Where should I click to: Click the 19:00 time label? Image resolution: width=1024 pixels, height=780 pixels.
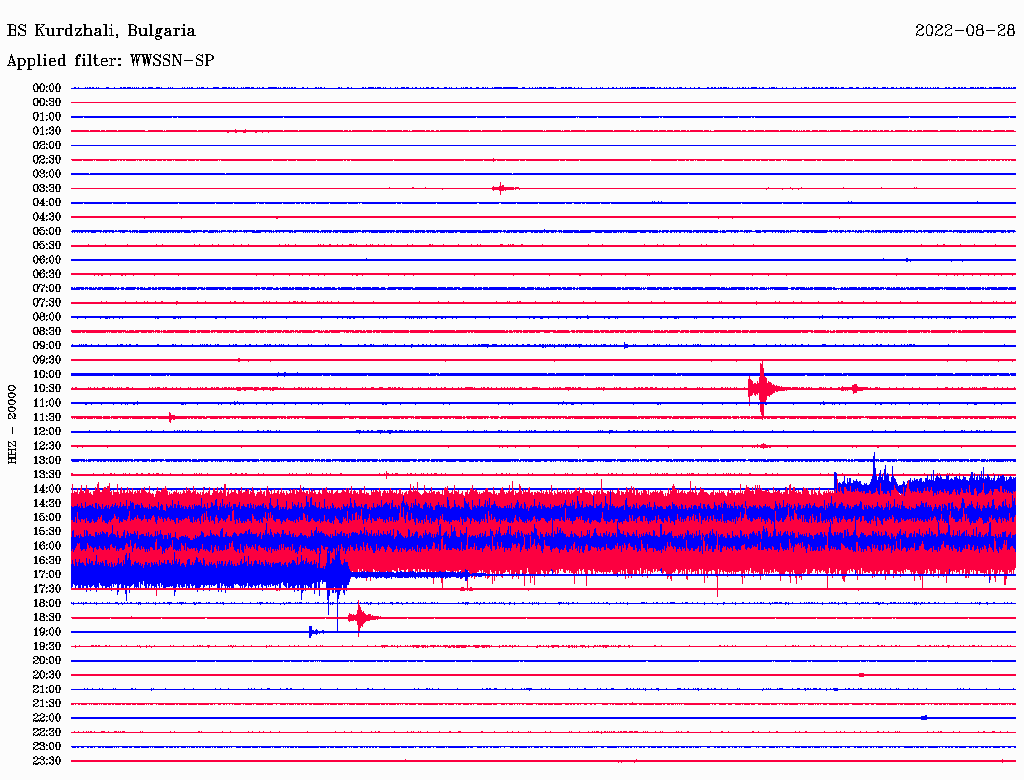[47, 632]
